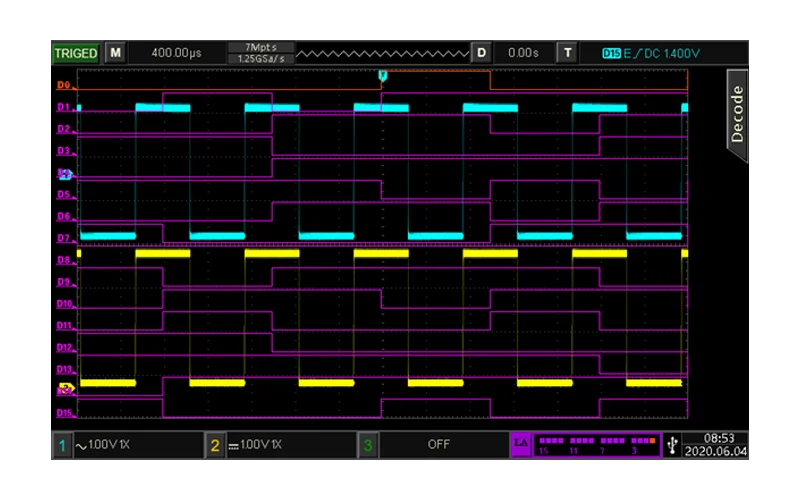Viewport: 800px width, 500px height.
Task: Click the USB connection status icon
Action: point(672,444)
